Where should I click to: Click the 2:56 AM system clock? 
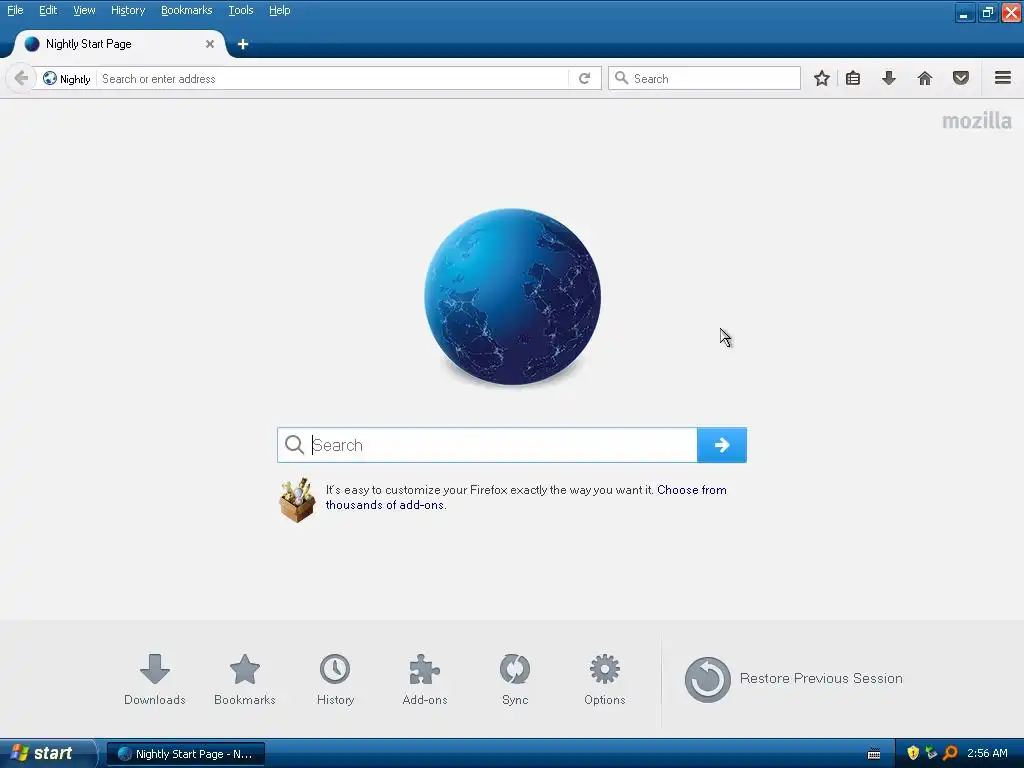[987, 753]
